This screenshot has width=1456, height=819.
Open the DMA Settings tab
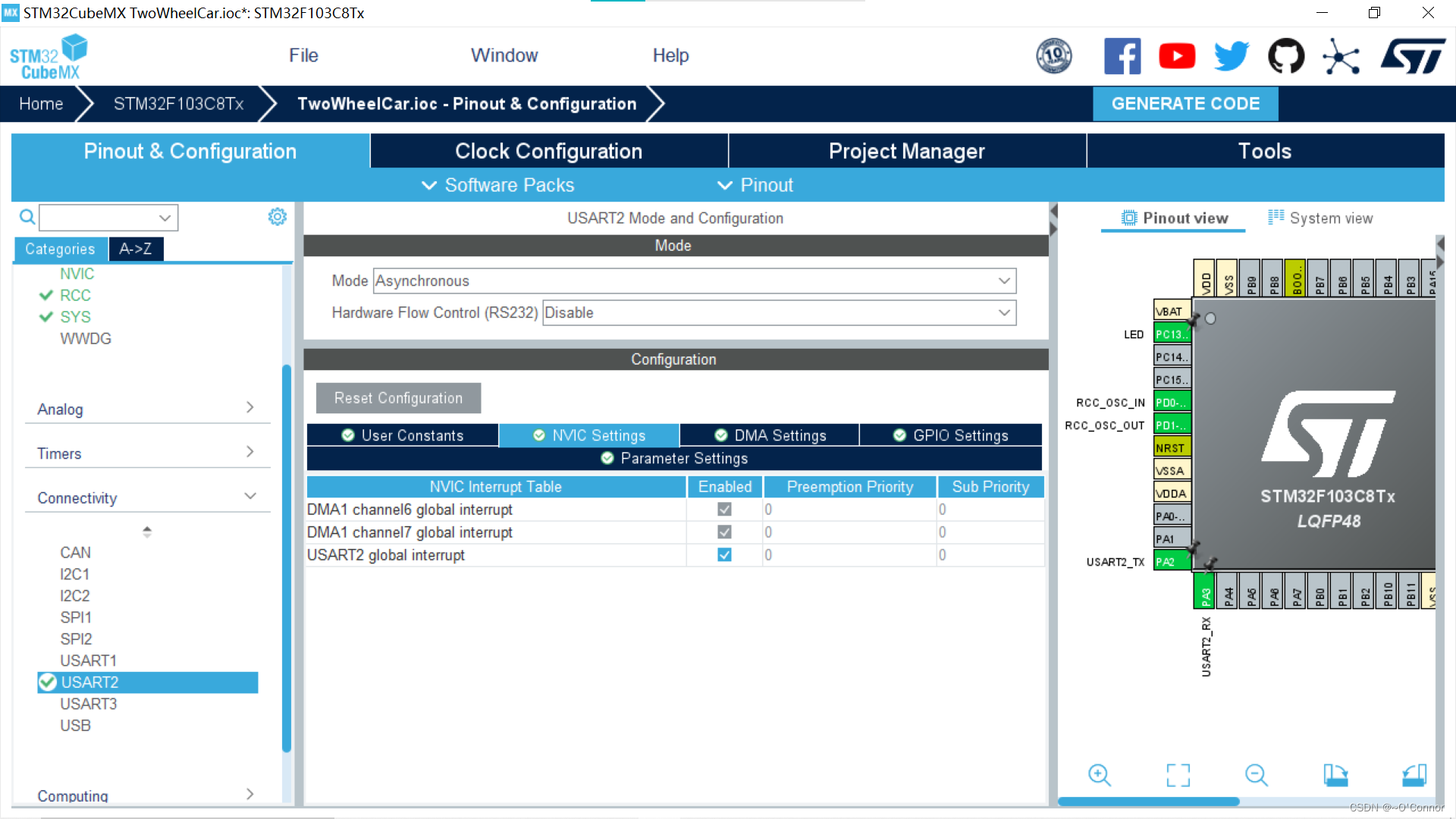(x=770, y=435)
